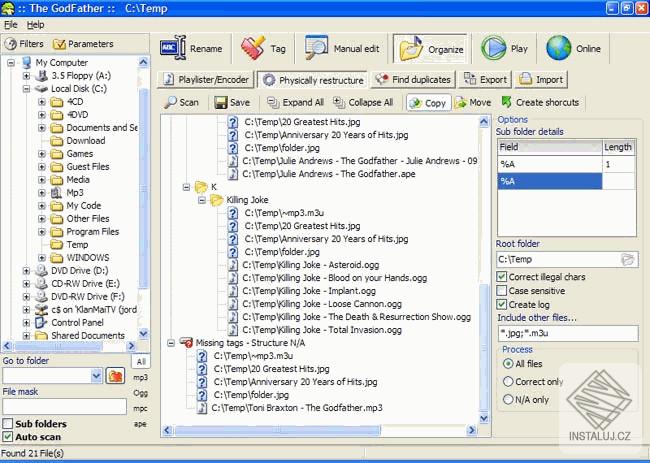Open the Import tab
The width and height of the screenshot is (650, 463).
541,80
